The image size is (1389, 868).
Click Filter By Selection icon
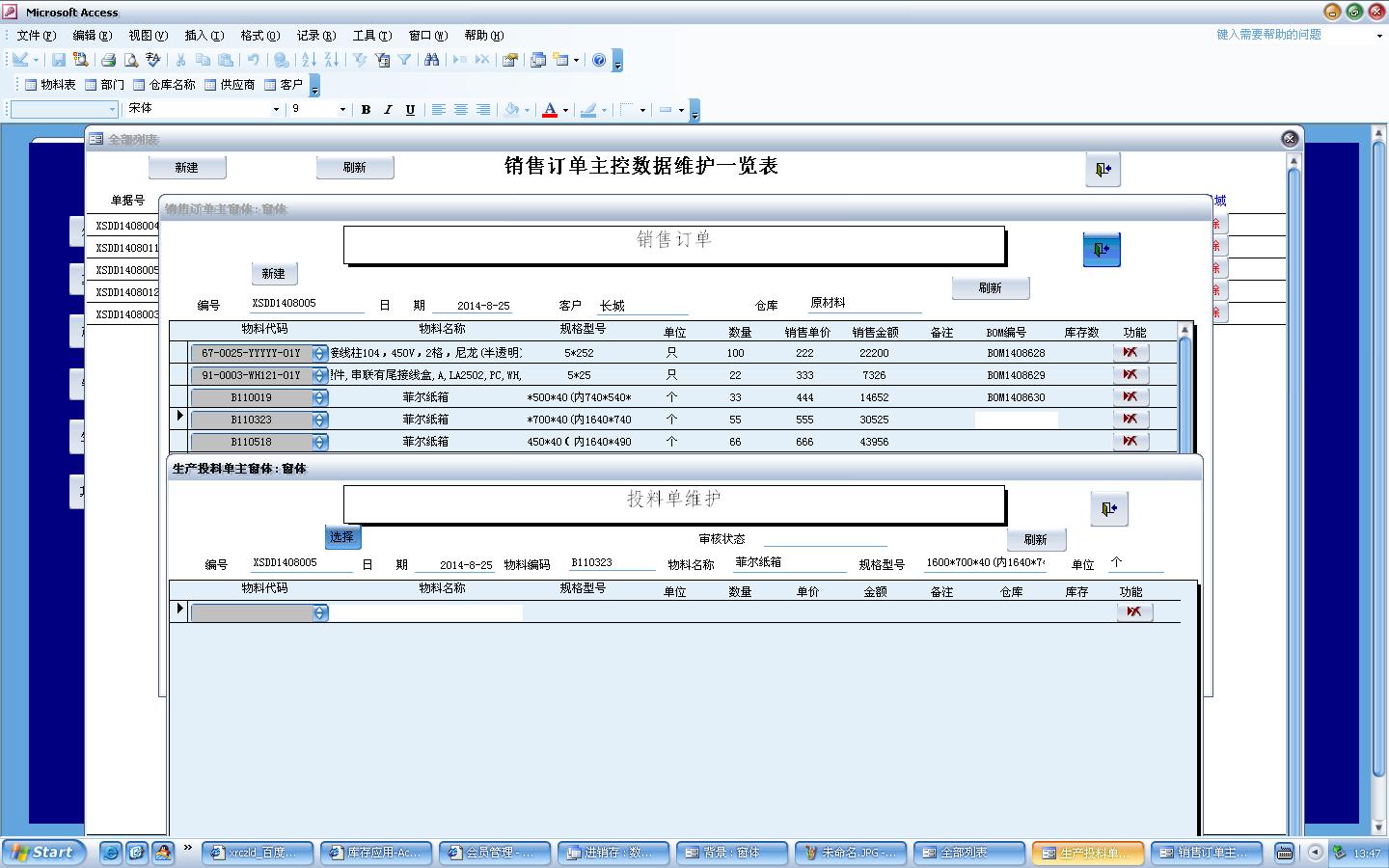(360, 60)
